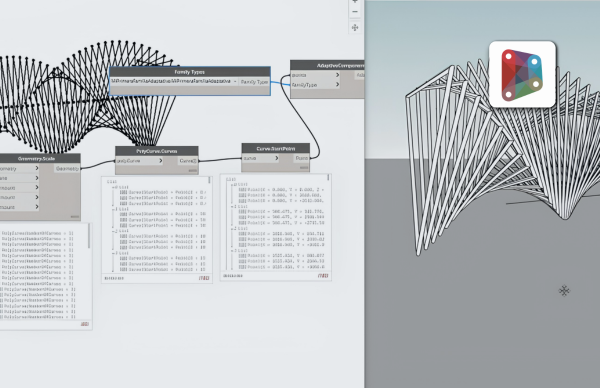600x388 pixels.
Task: Collapse the 1 List in Curve.StartPoint preview
Action: [232, 207]
